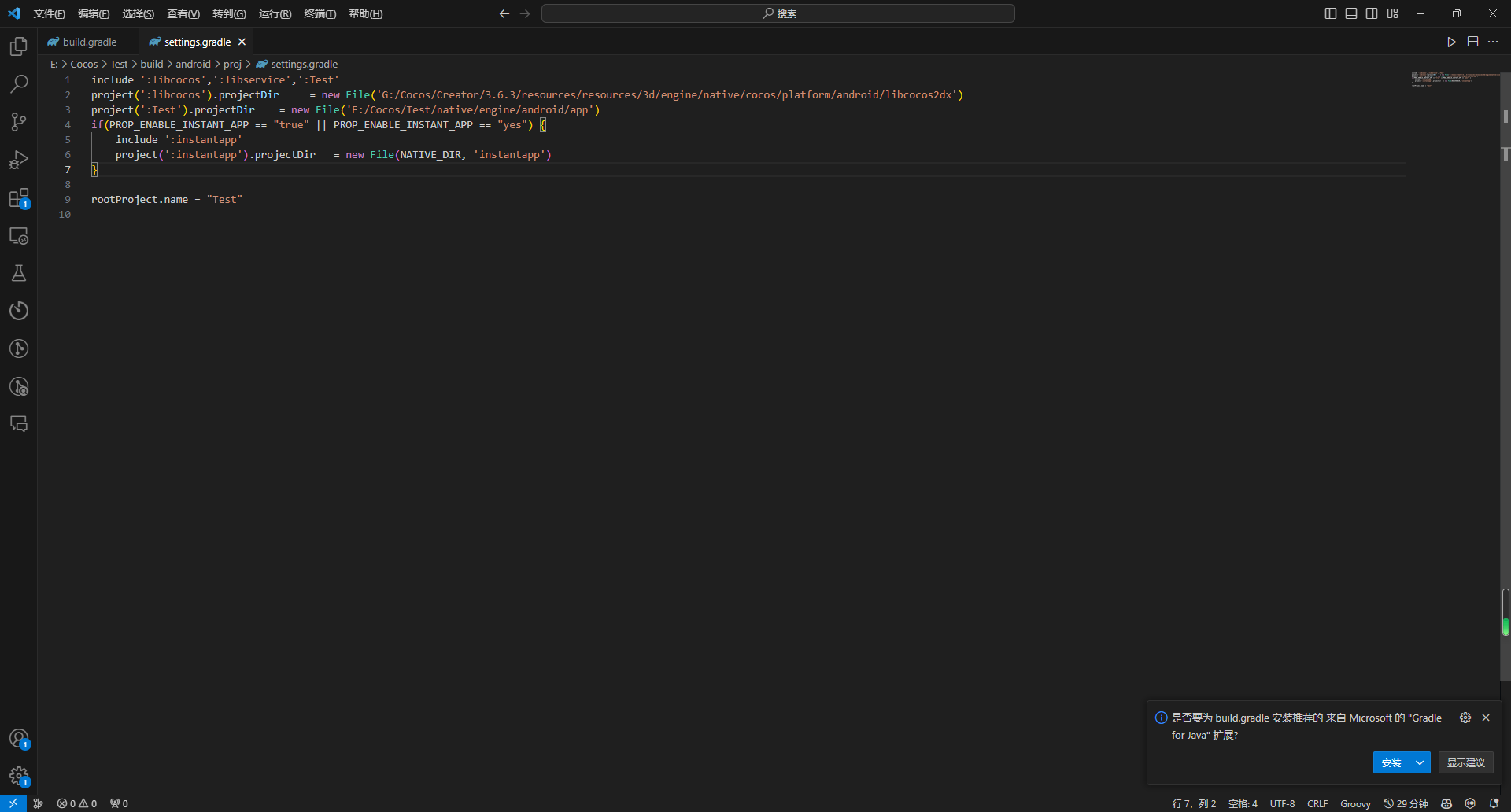The height and width of the screenshot is (812, 1511).
Task: Open the Explorer view in activity bar
Action: 19,46
